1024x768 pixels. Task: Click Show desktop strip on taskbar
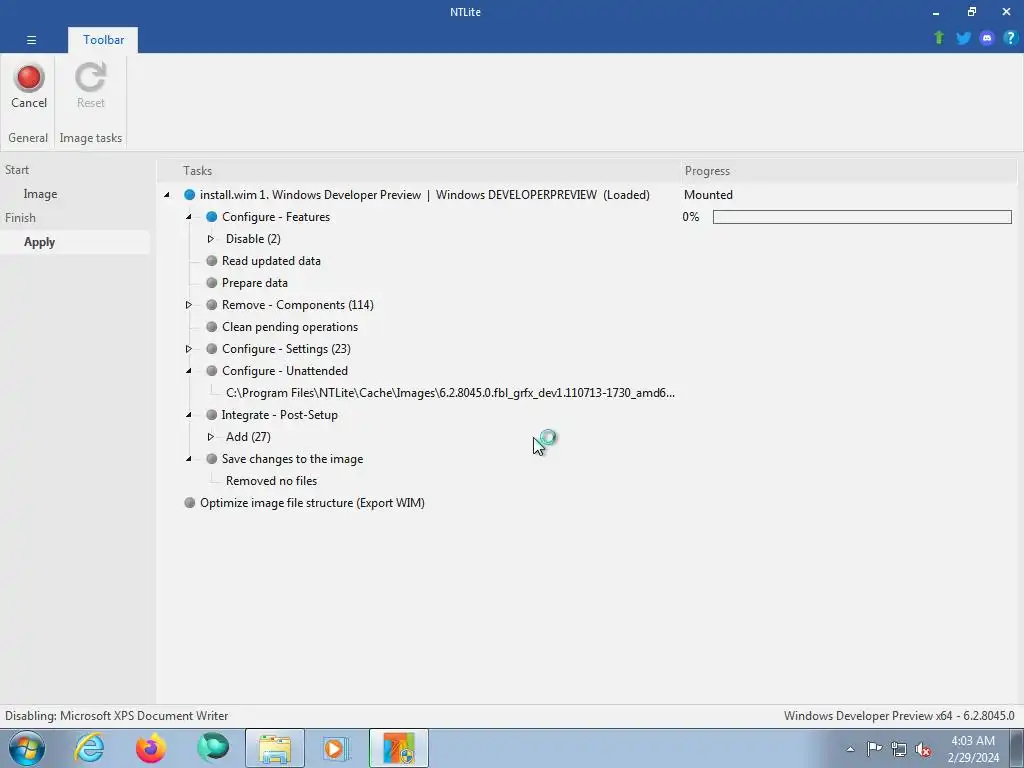pyautogui.click(x=1016, y=748)
